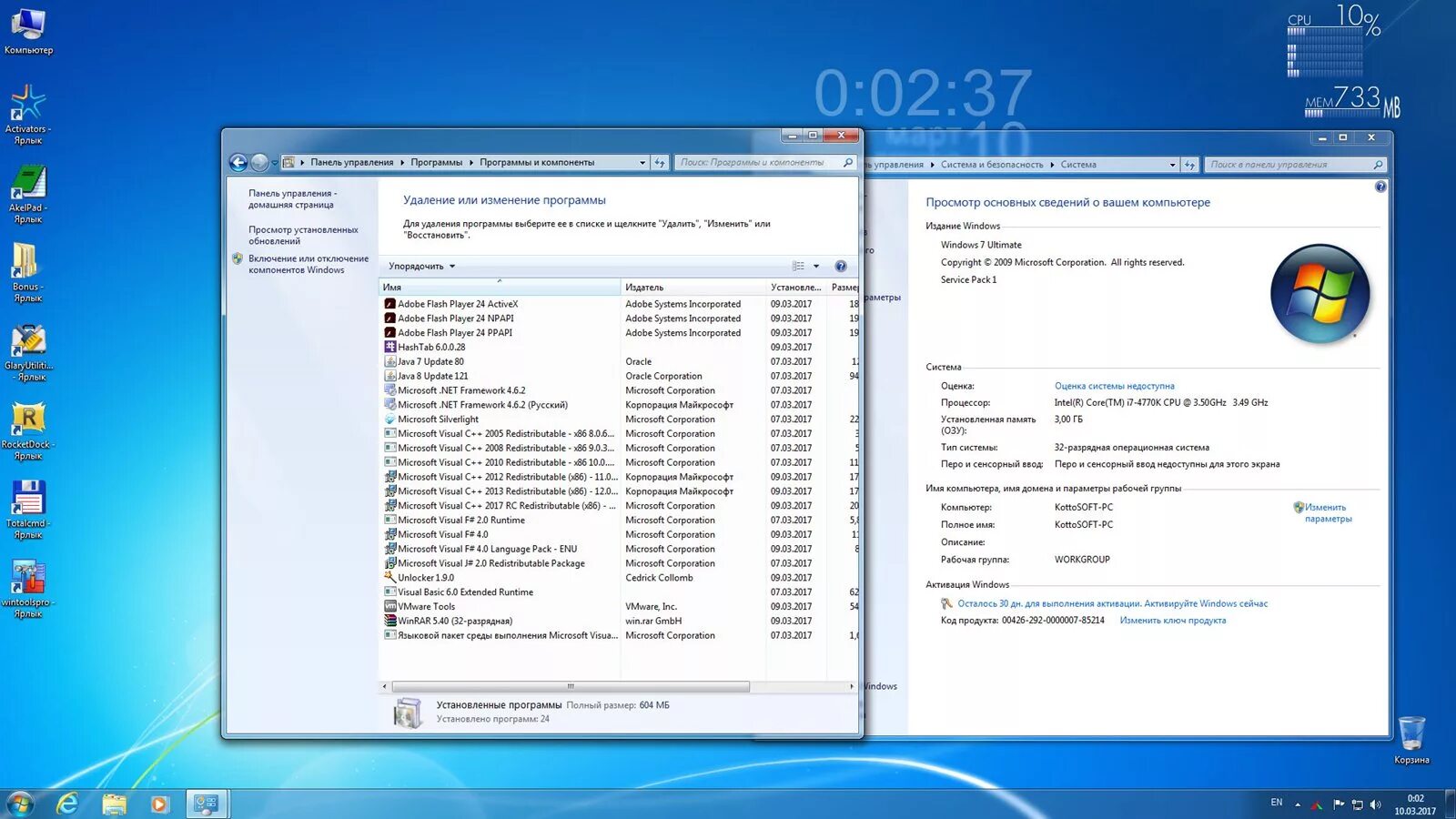Image resolution: width=1456 pixels, height=819 pixels.
Task: Expand the Система и безопасность breadcrumb arrow
Action: [x=1052, y=165]
